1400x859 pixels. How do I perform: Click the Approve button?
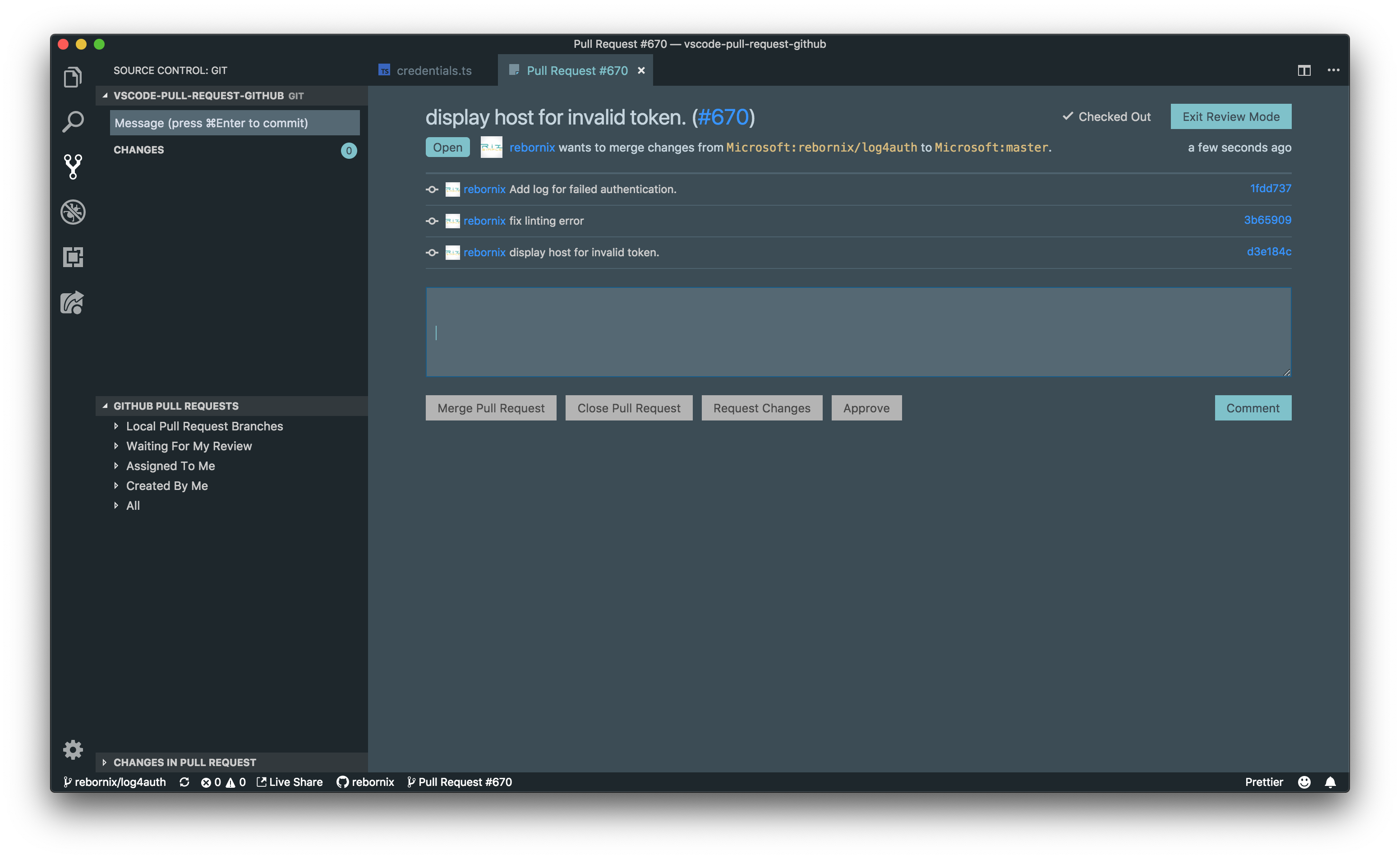click(x=866, y=408)
